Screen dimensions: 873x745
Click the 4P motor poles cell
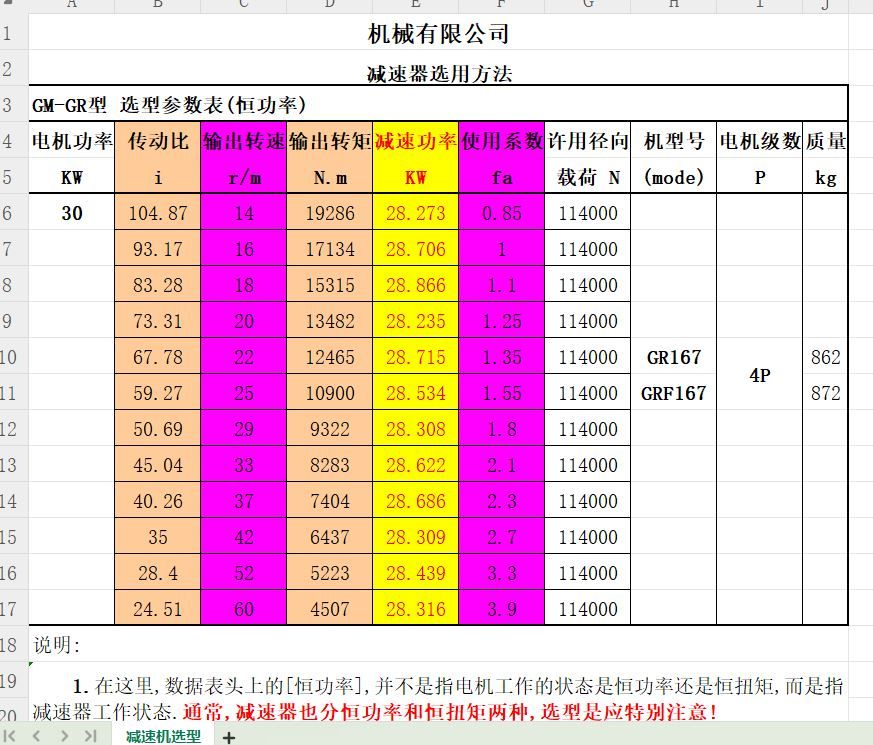coord(759,376)
